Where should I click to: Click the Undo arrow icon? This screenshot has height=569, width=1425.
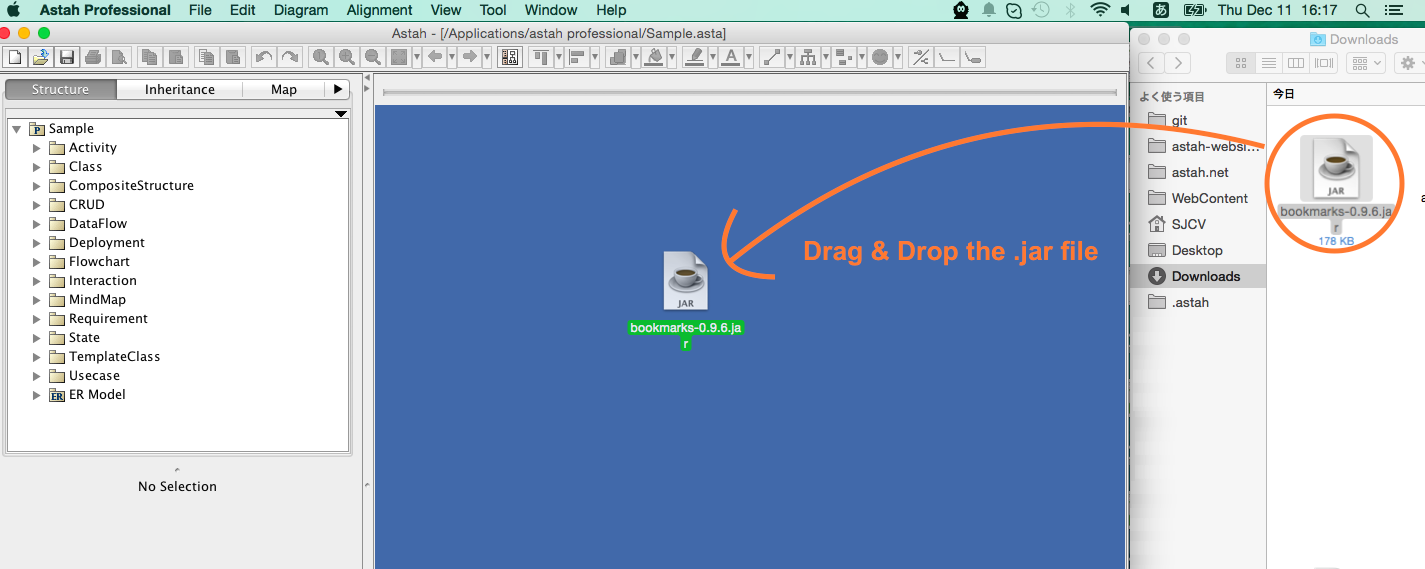tap(263, 57)
